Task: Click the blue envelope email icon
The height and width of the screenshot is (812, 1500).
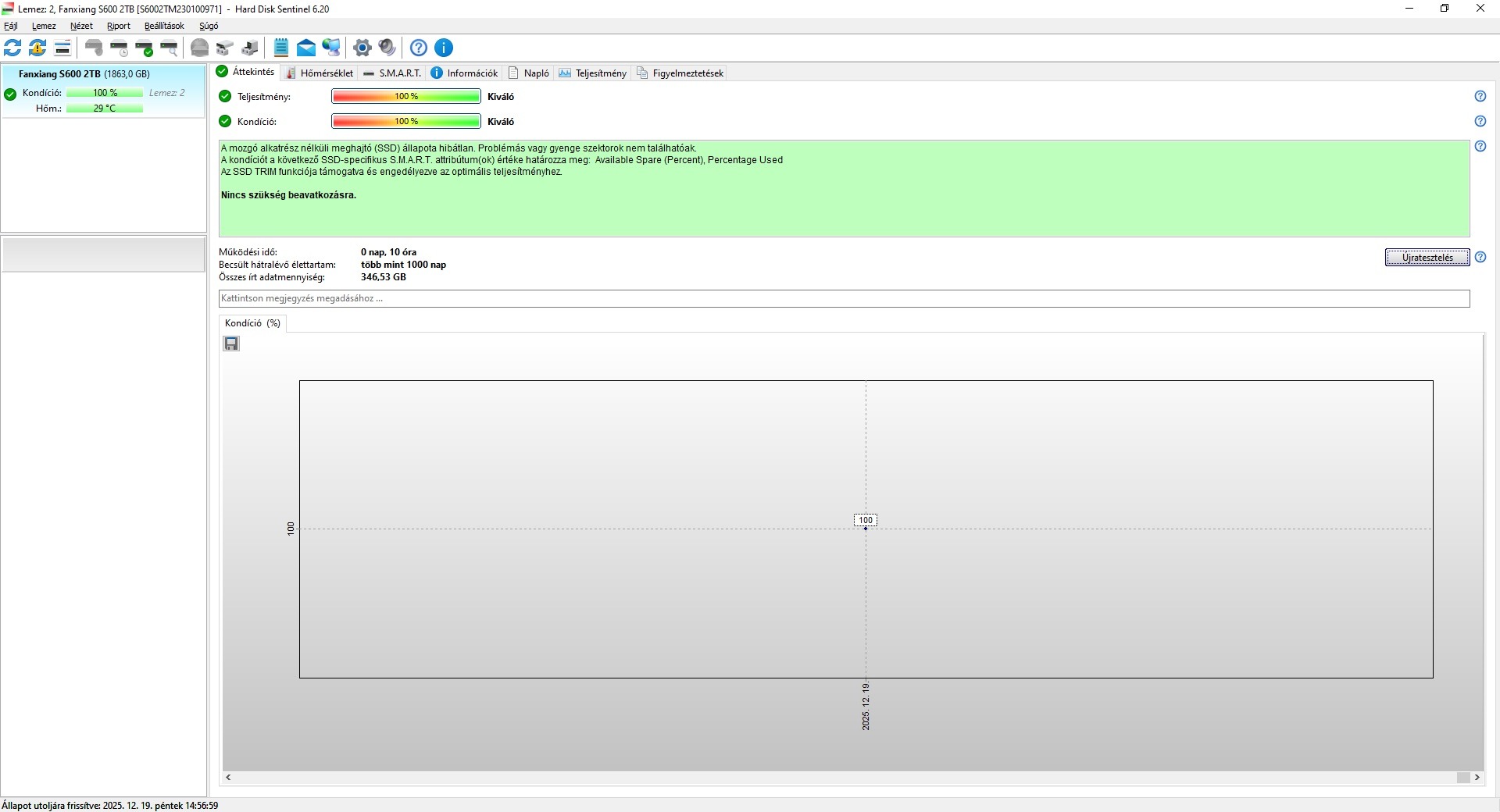Action: pyautogui.click(x=306, y=48)
